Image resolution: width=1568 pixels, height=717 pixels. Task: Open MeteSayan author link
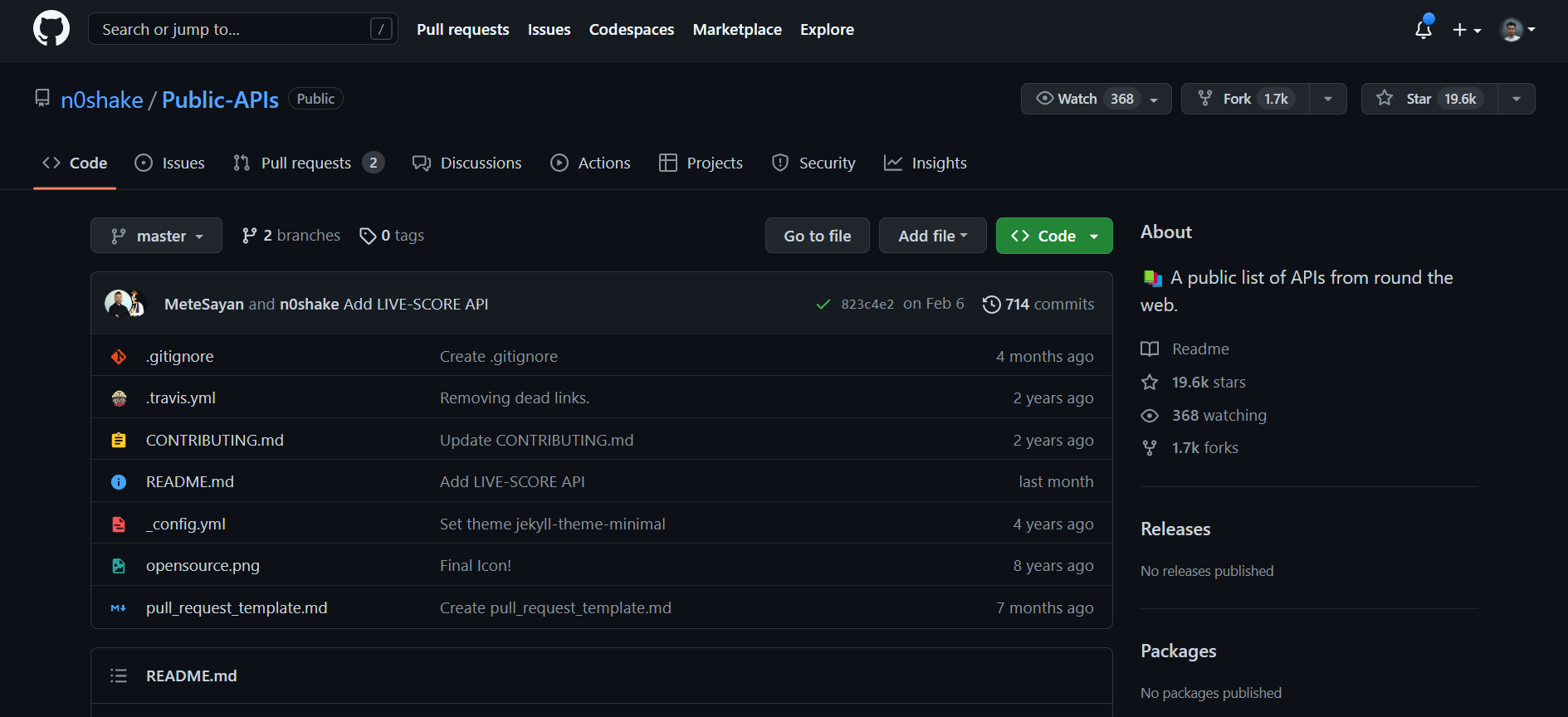[x=204, y=304]
